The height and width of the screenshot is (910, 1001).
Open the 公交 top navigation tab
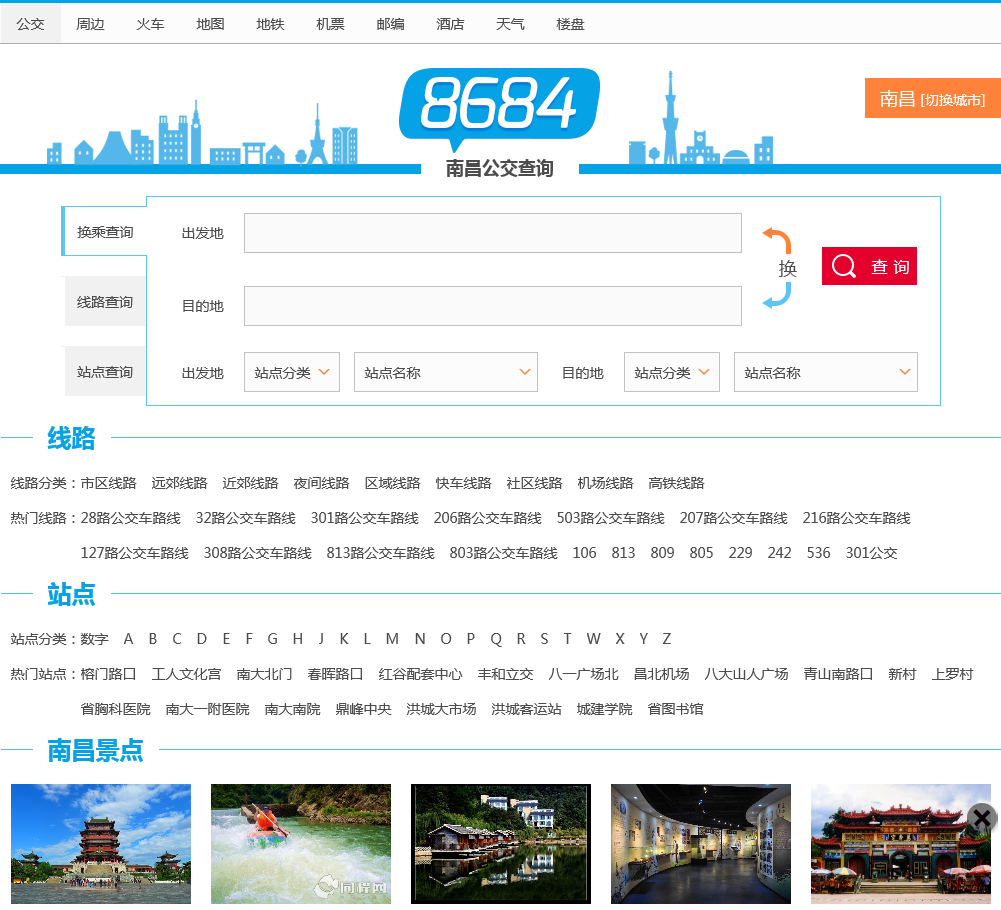click(30, 24)
